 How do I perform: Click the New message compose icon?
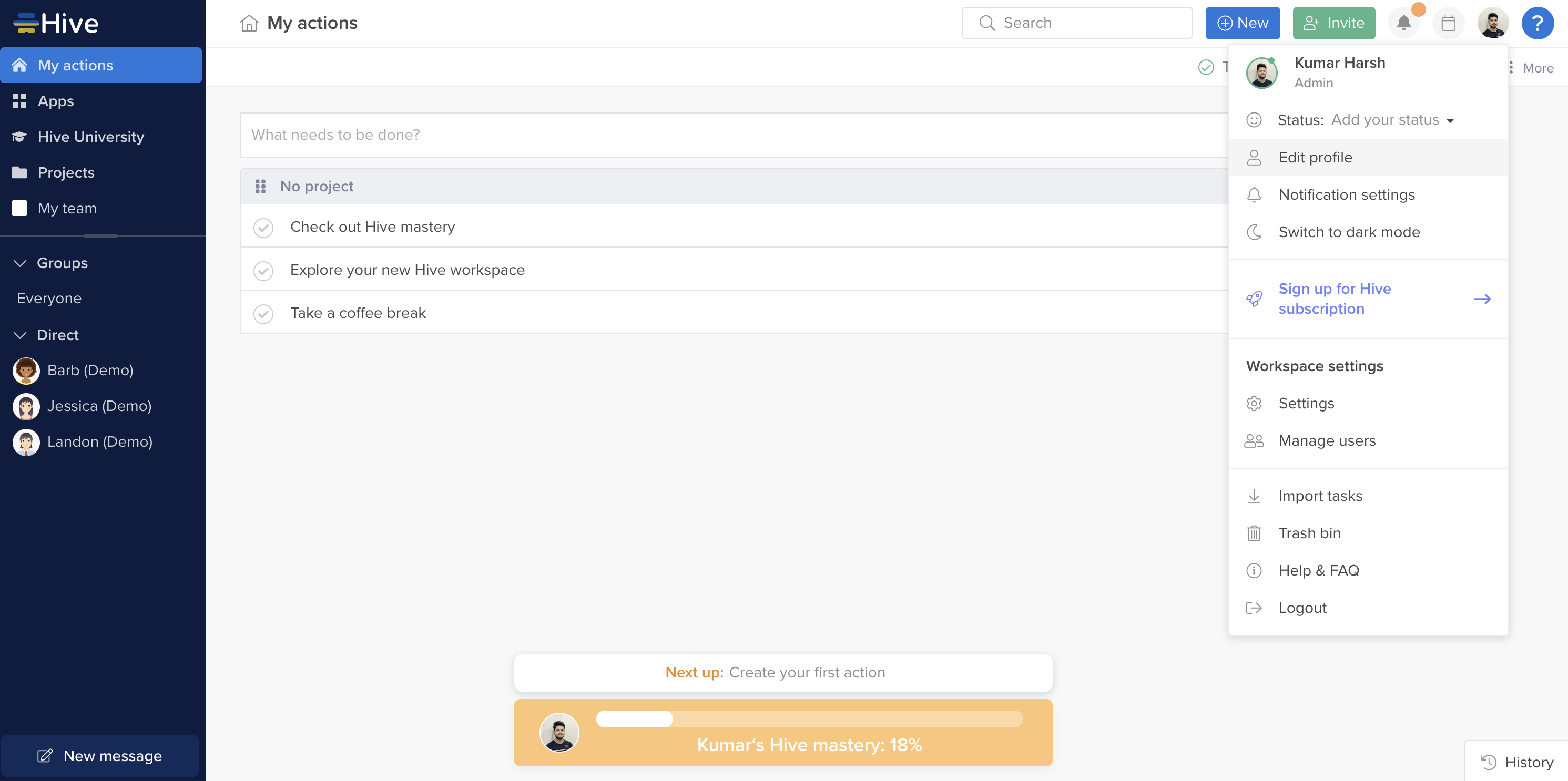(x=45, y=755)
